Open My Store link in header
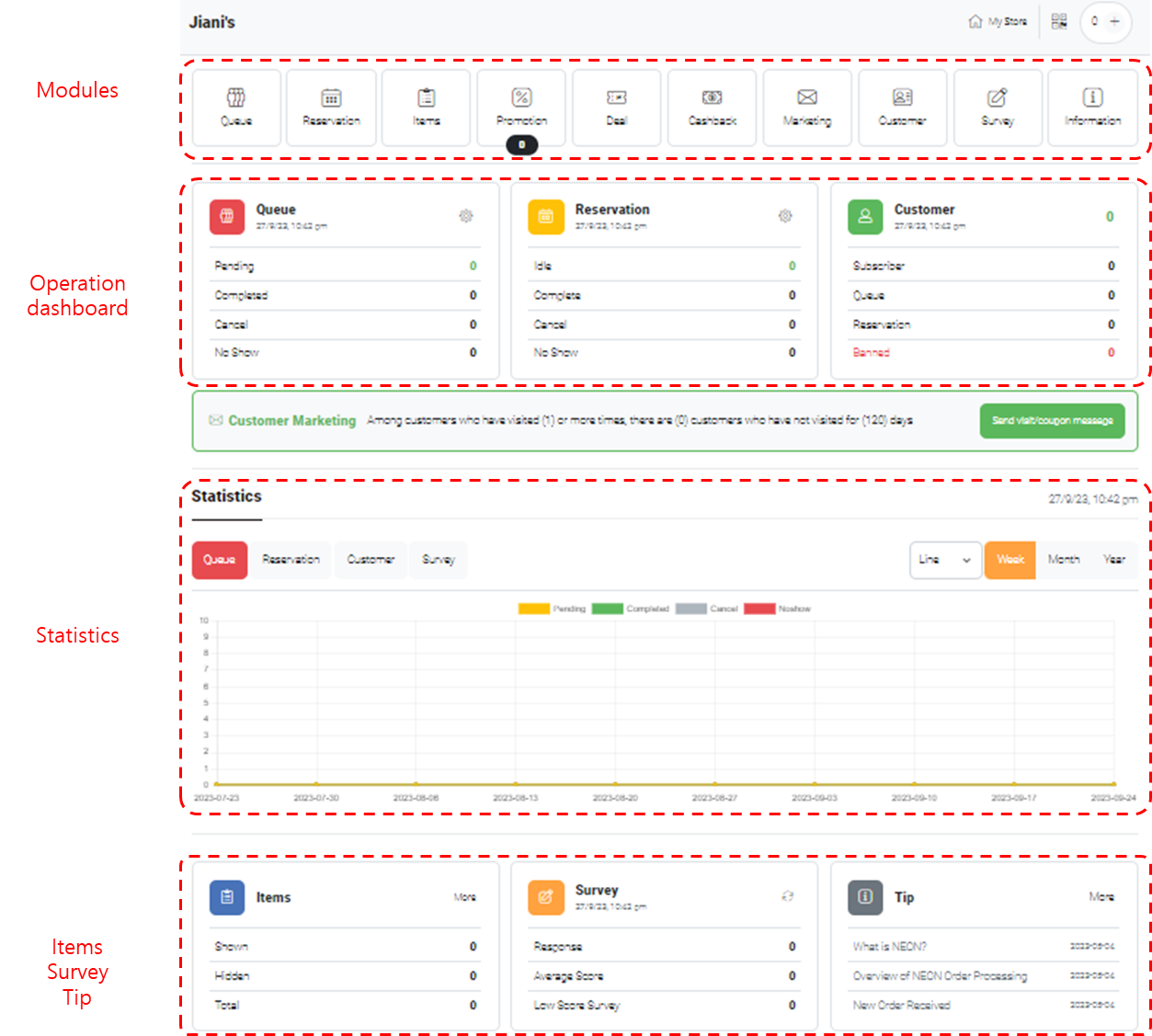 coord(998,21)
